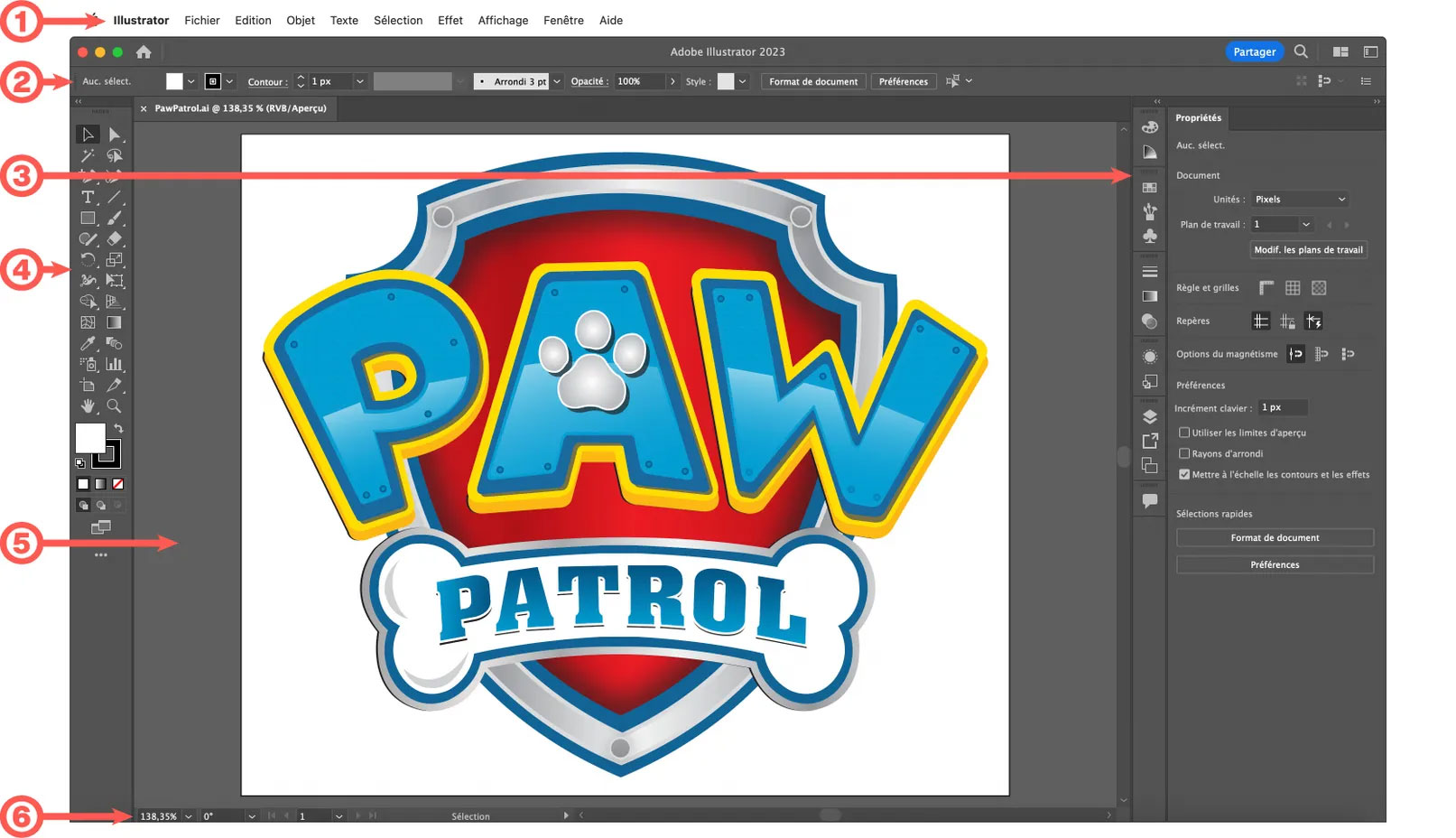Open the Affichage menu
The image size is (1456, 838).
coord(504,20)
